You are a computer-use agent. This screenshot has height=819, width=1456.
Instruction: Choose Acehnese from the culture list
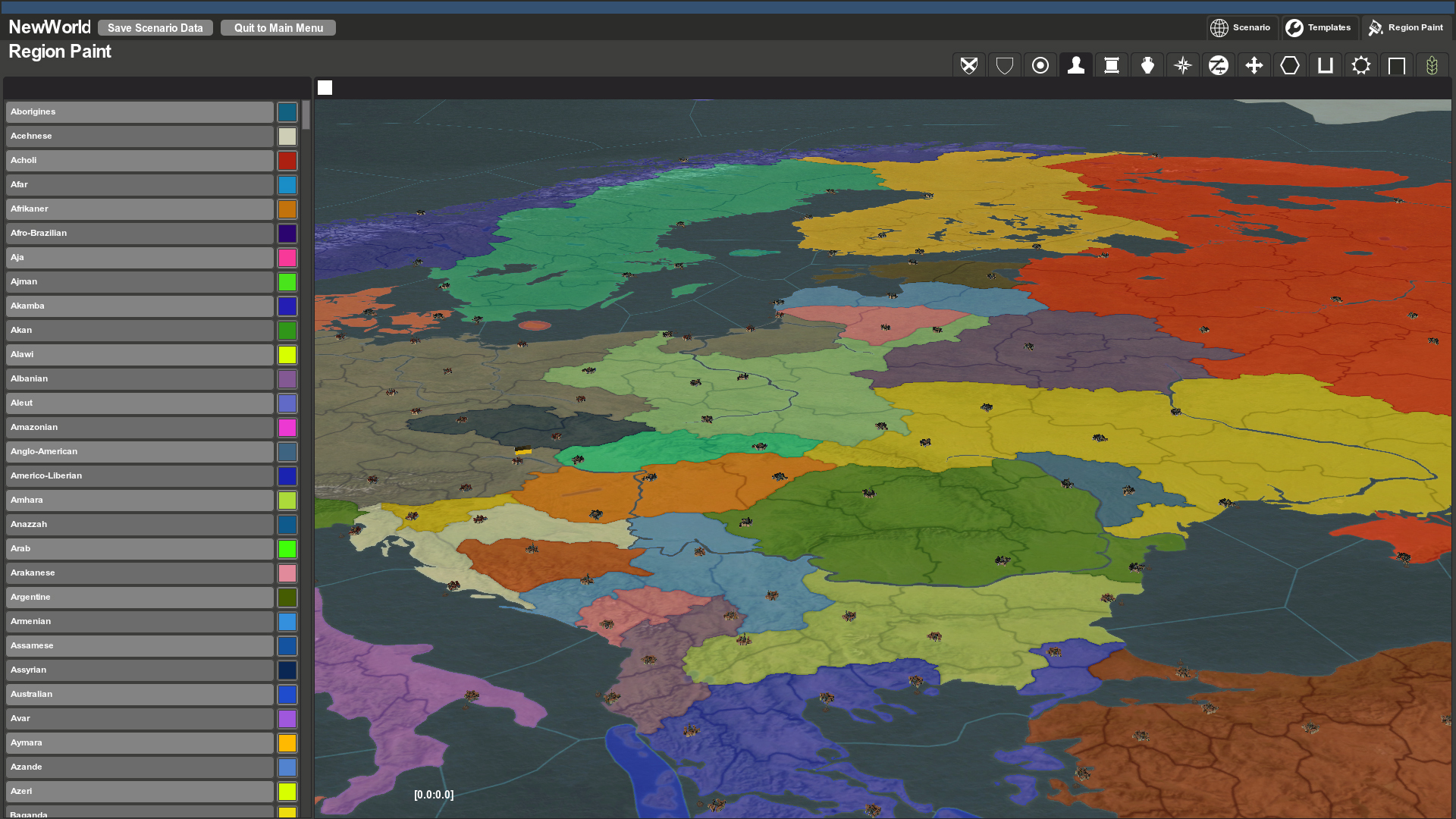[x=140, y=136]
